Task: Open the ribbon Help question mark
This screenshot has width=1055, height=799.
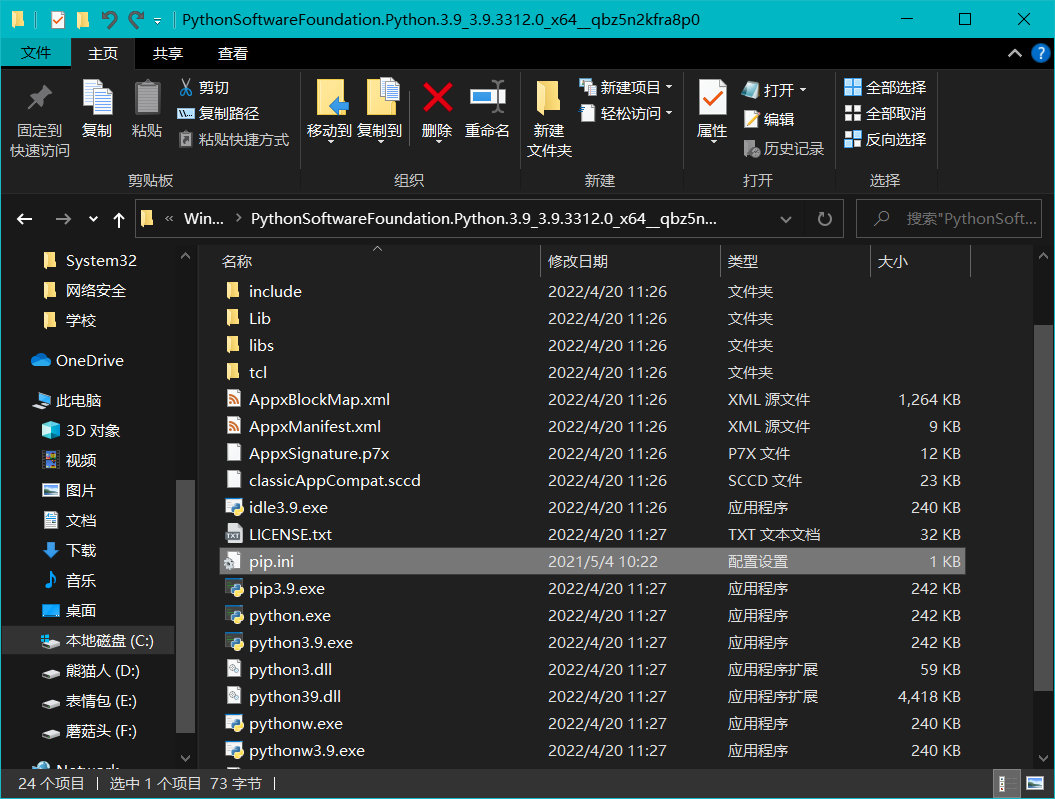Action: 1040,53
